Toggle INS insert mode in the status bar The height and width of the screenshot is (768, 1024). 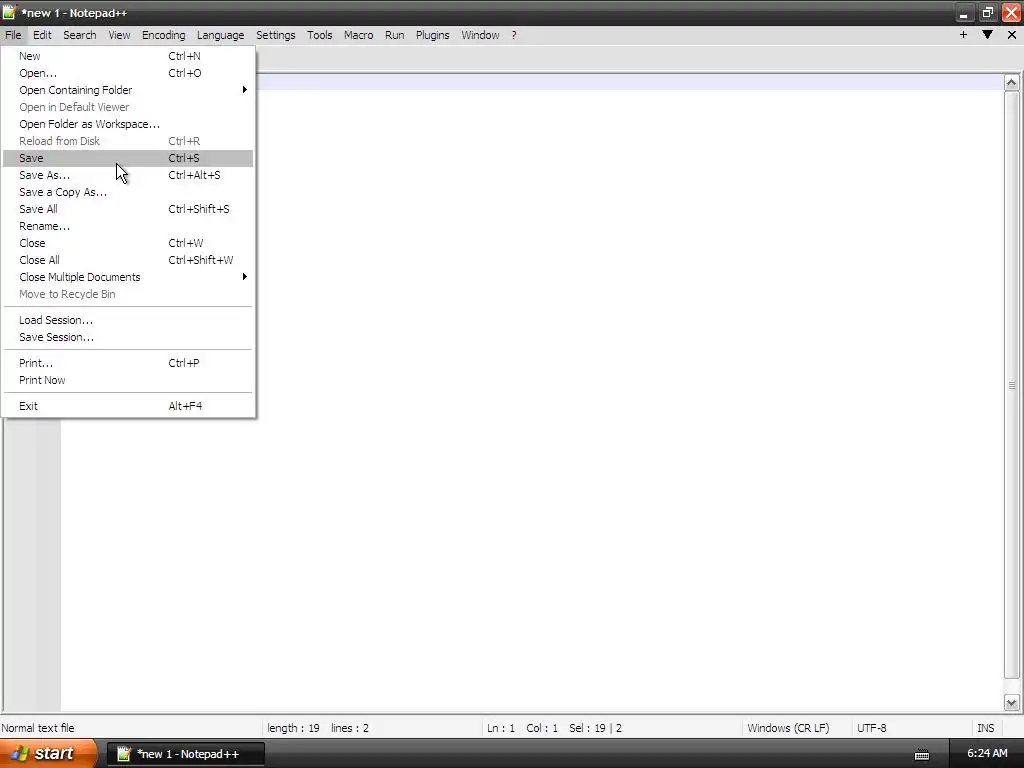(x=985, y=728)
